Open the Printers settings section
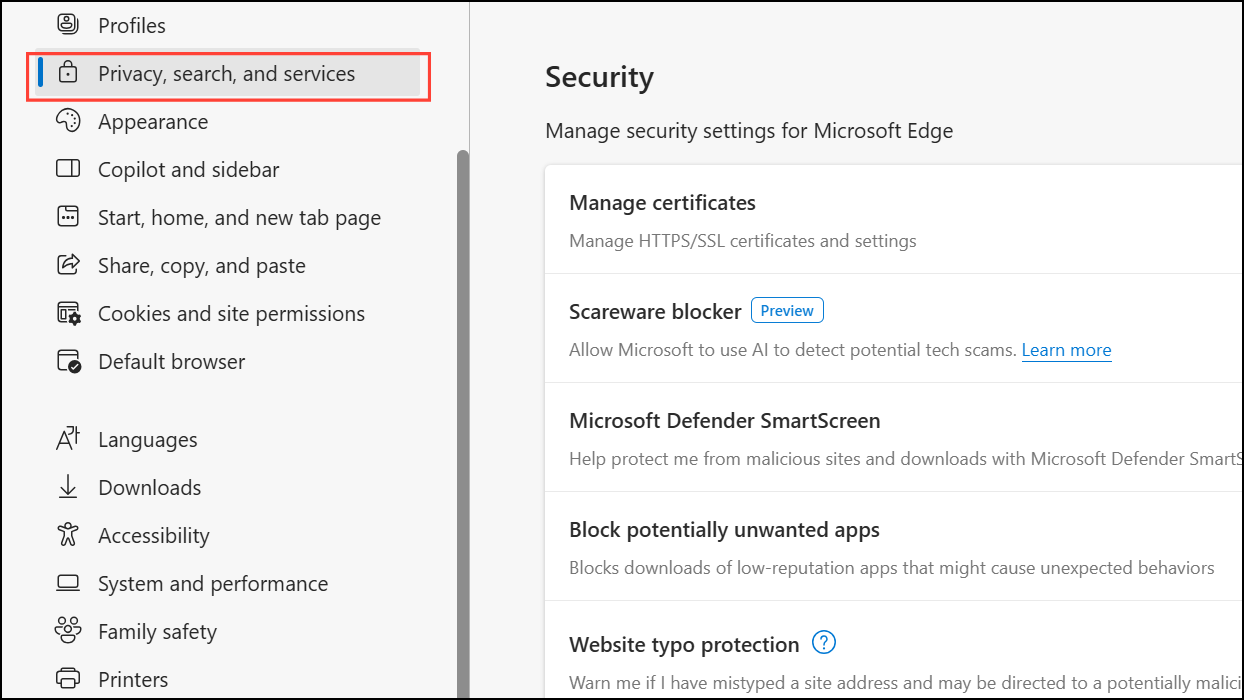The width and height of the screenshot is (1244, 700). (133, 680)
